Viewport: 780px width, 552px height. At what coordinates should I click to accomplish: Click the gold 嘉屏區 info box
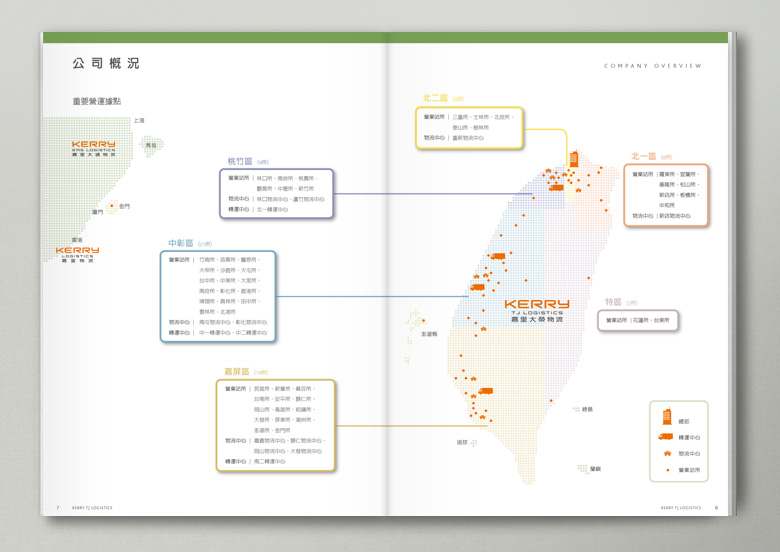pyautogui.click(x=276, y=425)
